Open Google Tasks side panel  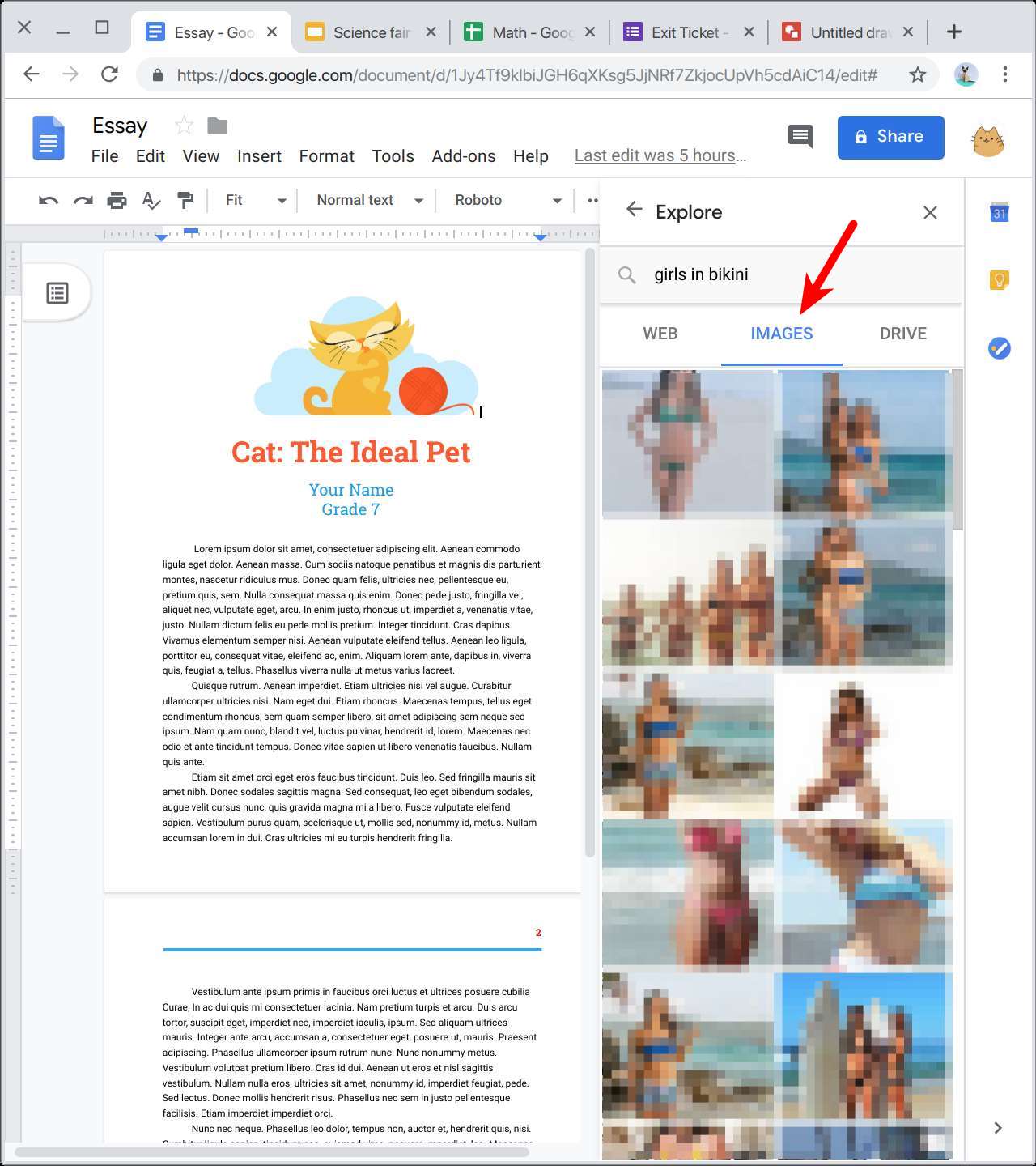[x=1000, y=348]
